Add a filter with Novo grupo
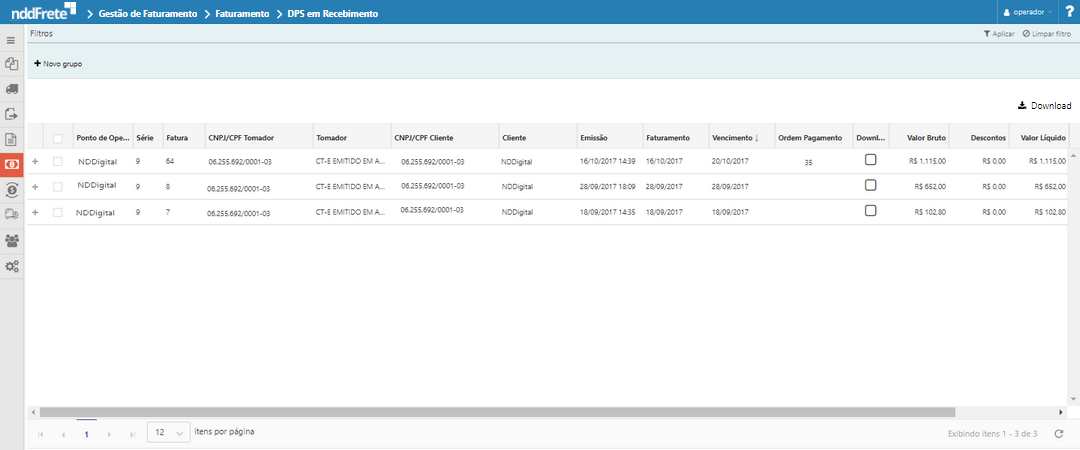The image size is (1080, 450). (x=58, y=63)
